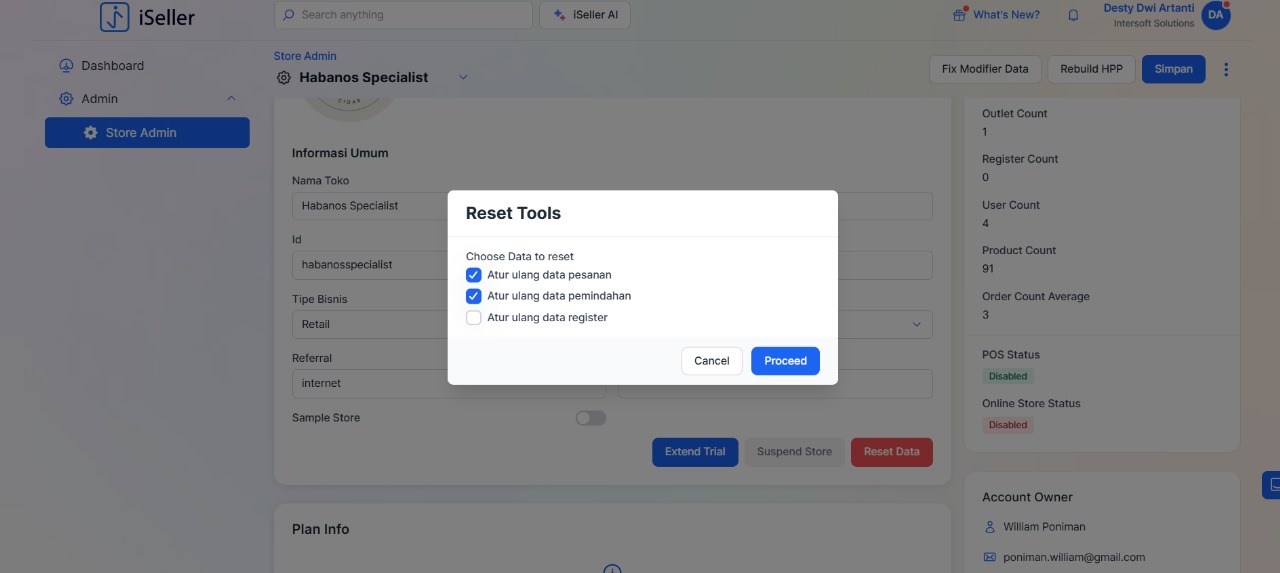Open Dashboard from the sidebar
Viewport: 1280px width, 573px height.
click(112, 66)
